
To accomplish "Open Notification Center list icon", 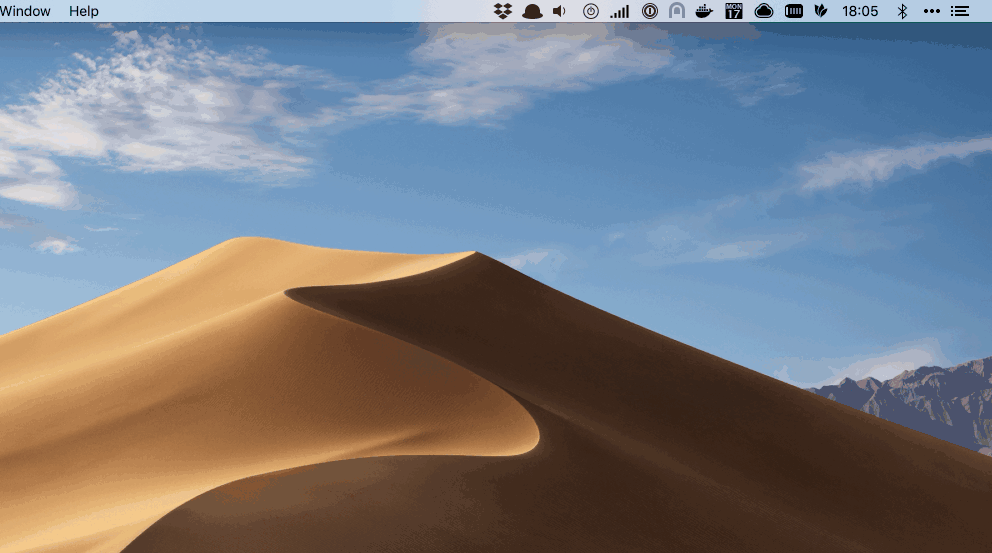I will point(960,11).
